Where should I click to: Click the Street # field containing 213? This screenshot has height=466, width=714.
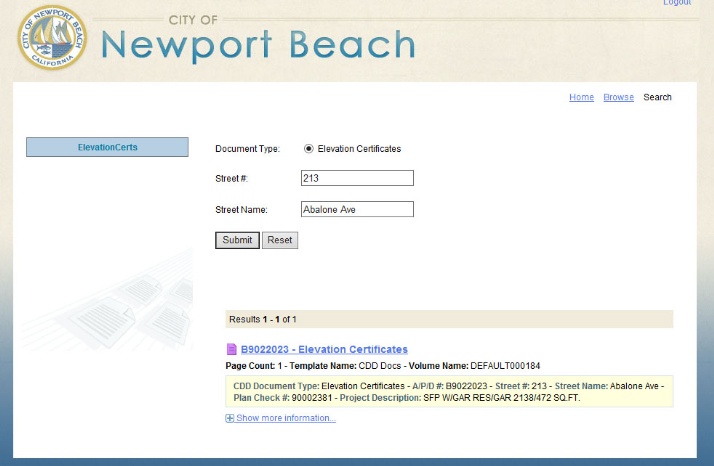(x=357, y=178)
